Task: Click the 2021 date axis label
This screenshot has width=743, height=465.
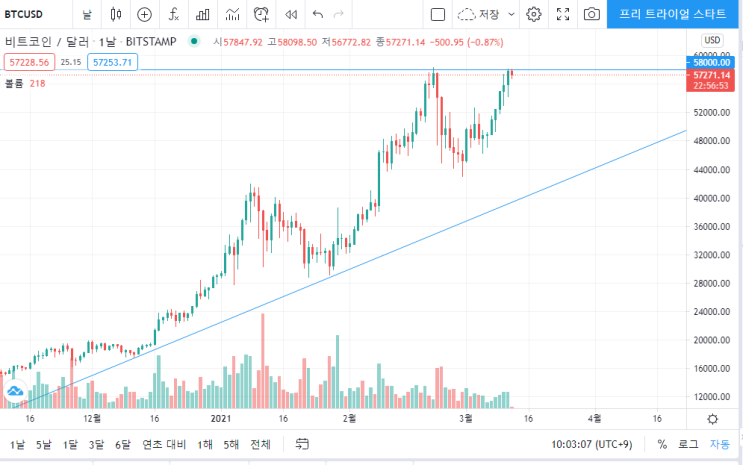Action: tap(221, 419)
